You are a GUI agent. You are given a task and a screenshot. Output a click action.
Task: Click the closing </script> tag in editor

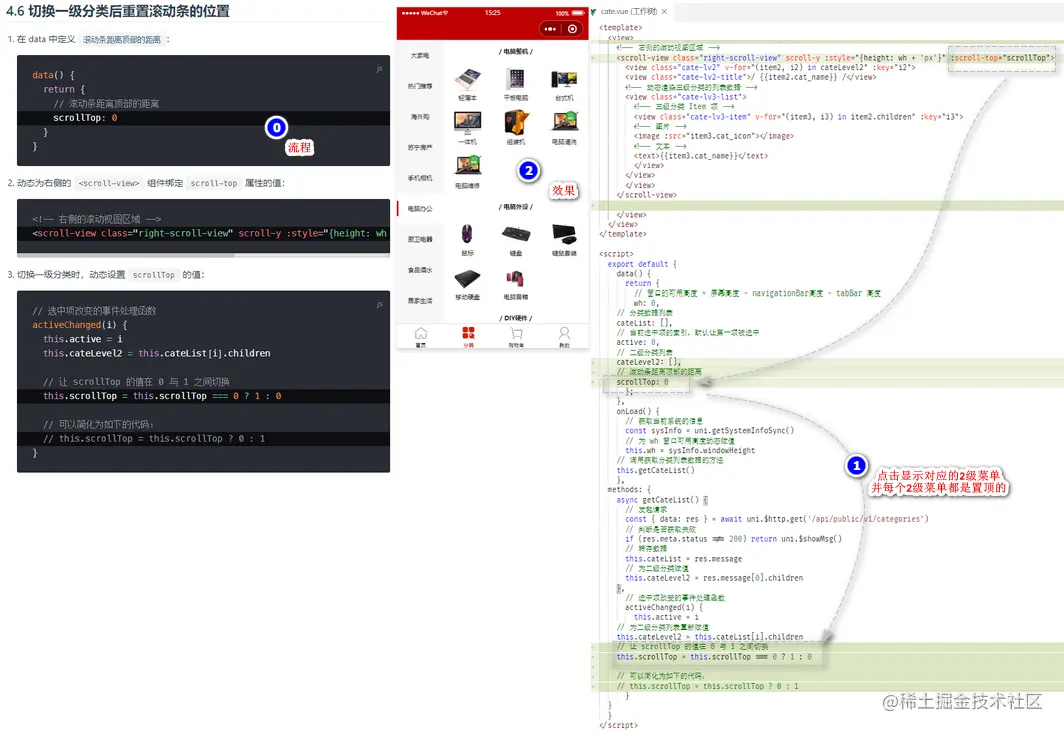[x=618, y=725]
